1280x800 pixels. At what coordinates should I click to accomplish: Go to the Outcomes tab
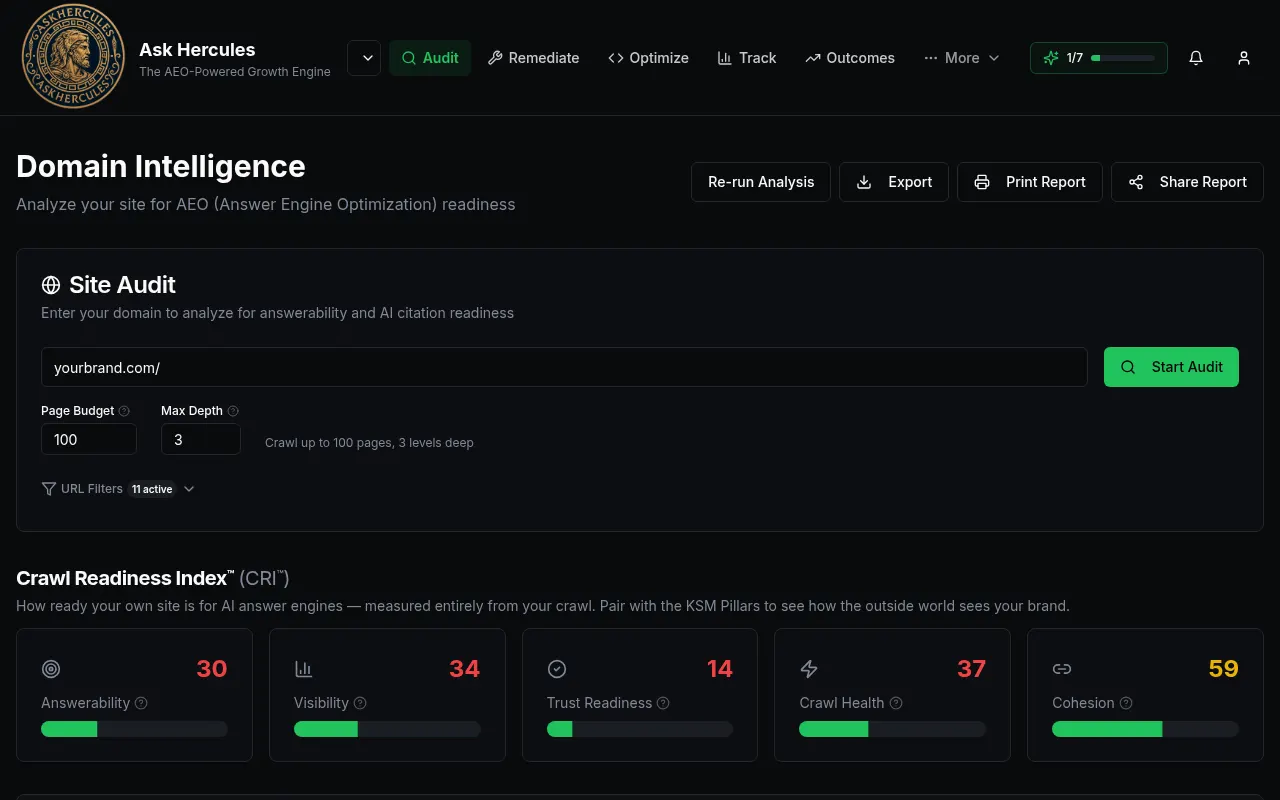click(x=850, y=58)
